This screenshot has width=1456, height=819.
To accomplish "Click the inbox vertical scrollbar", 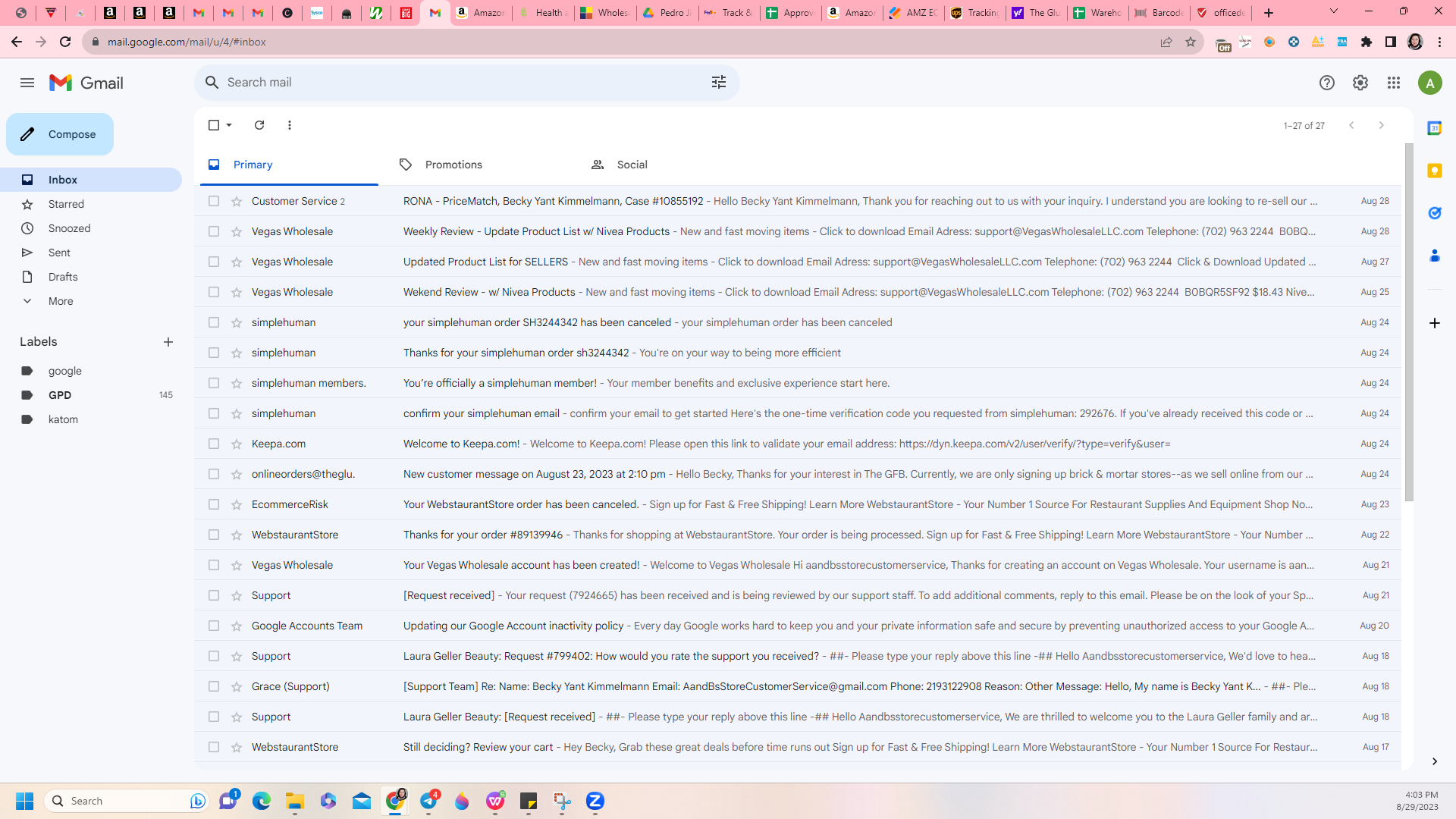I will tap(1409, 322).
